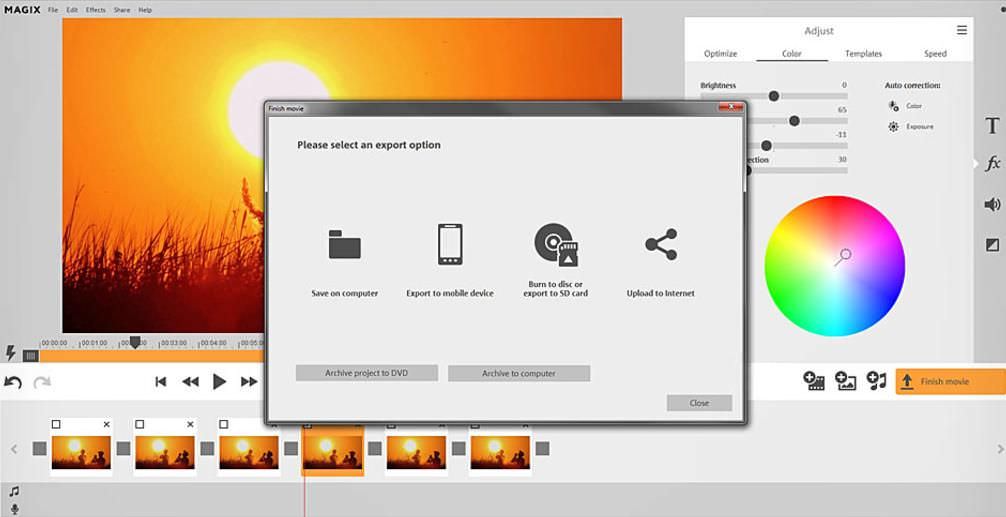
Task: Click Archive project to DVD button
Action: tap(366, 373)
